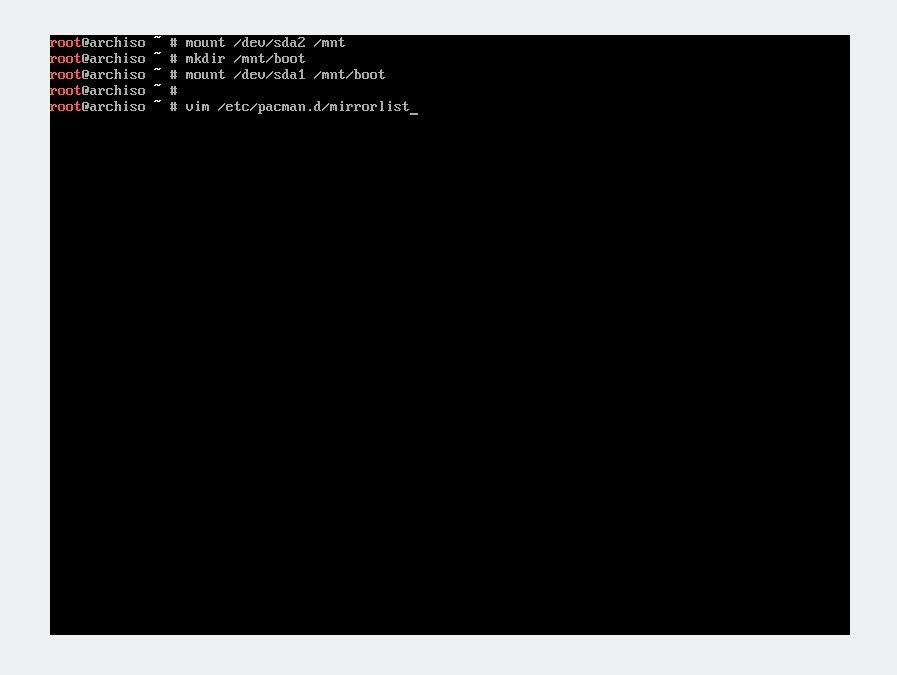Click the mount word before /dev/sda2

(x=205, y=43)
